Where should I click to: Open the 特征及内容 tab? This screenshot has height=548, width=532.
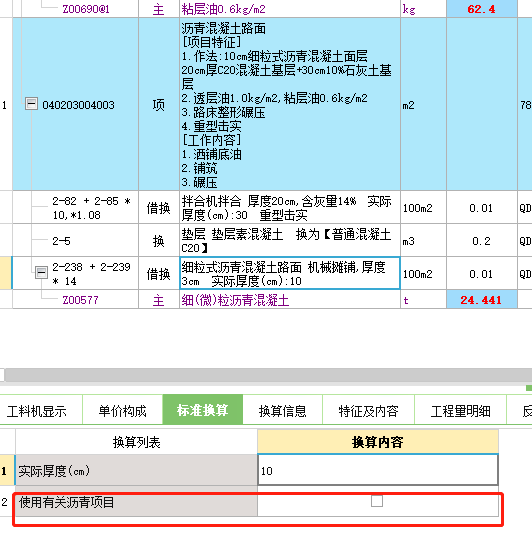pos(368,411)
